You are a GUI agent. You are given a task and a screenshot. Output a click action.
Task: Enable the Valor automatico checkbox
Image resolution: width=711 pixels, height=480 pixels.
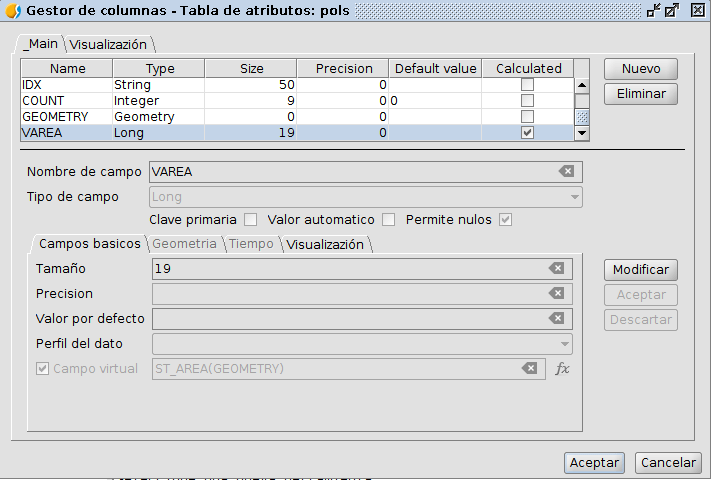pyautogui.click(x=389, y=220)
